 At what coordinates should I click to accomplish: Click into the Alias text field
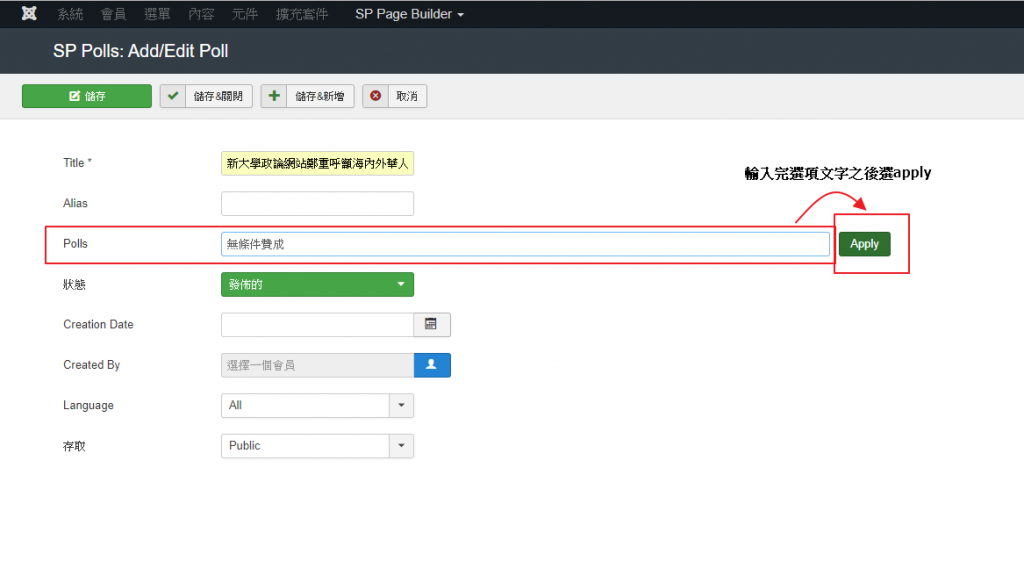point(317,204)
